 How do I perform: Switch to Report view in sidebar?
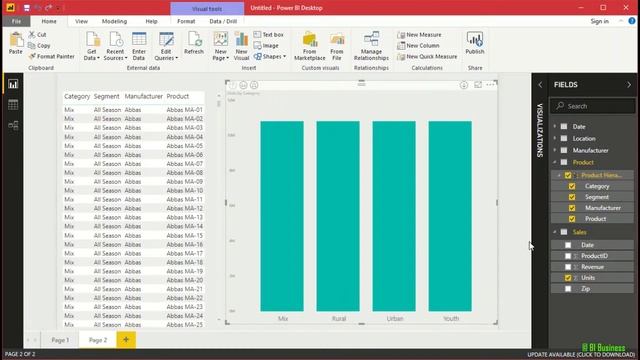coord(13,84)
